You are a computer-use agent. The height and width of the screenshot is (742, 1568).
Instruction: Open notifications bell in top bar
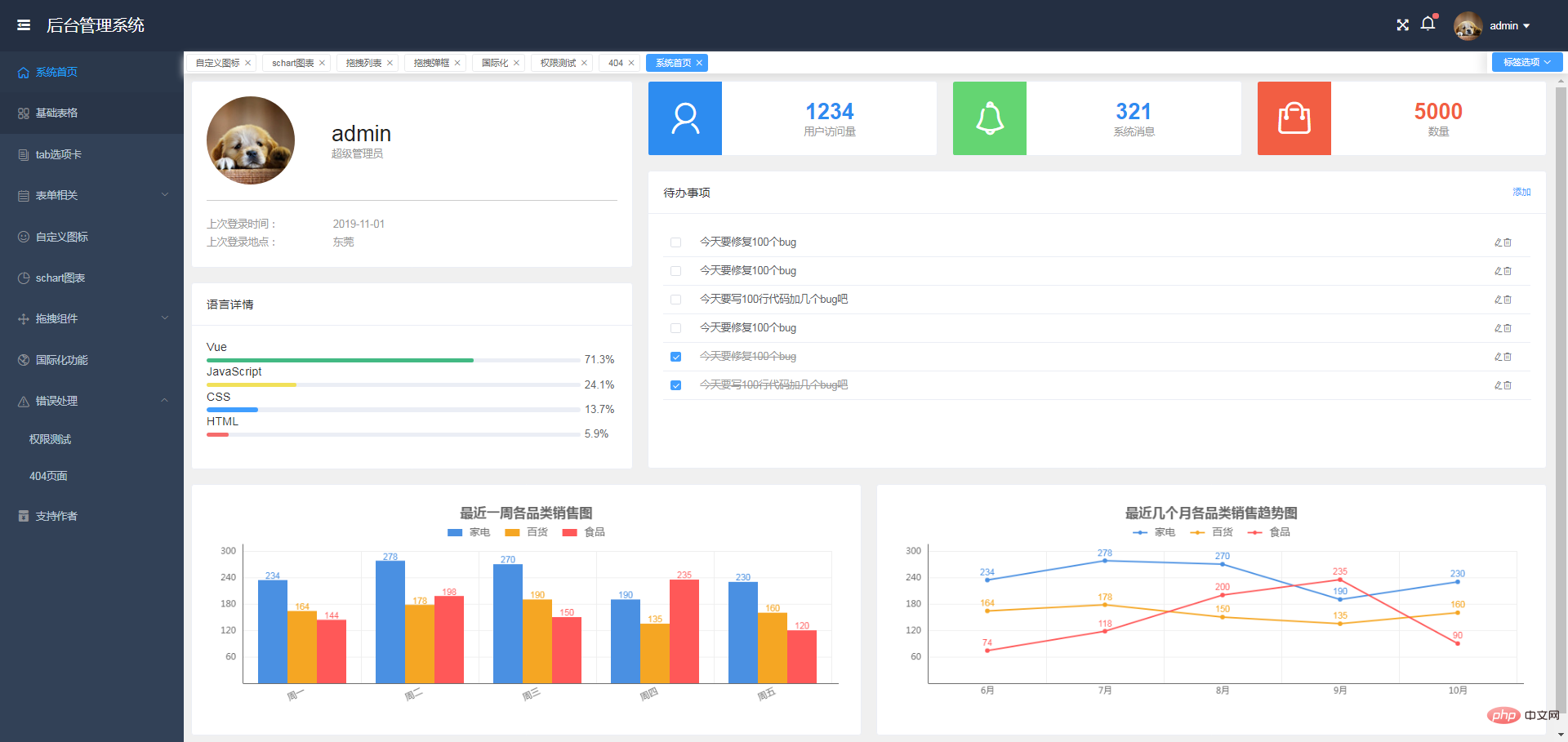(x=1428, y=24)
